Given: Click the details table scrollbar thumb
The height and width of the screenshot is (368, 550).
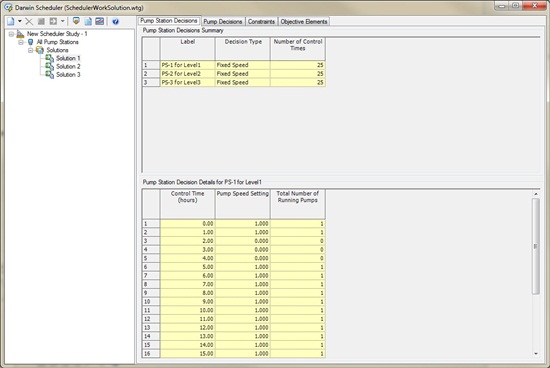Looking at the screenshot, I should pyautogui.click(x=536, y=246).
